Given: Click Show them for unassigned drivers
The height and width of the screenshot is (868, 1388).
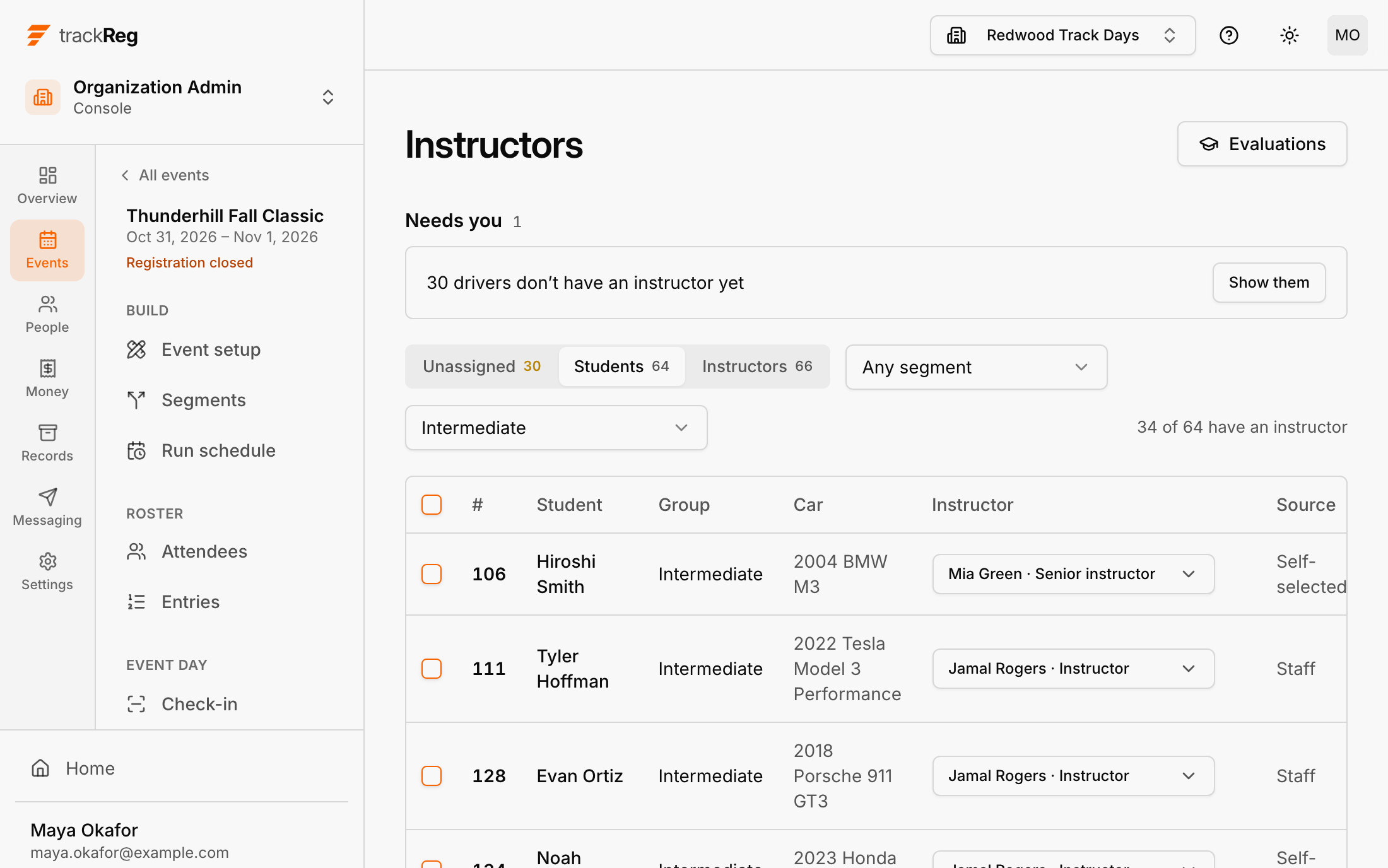Looking at the screenshot, I should [x=1269, y=283].
